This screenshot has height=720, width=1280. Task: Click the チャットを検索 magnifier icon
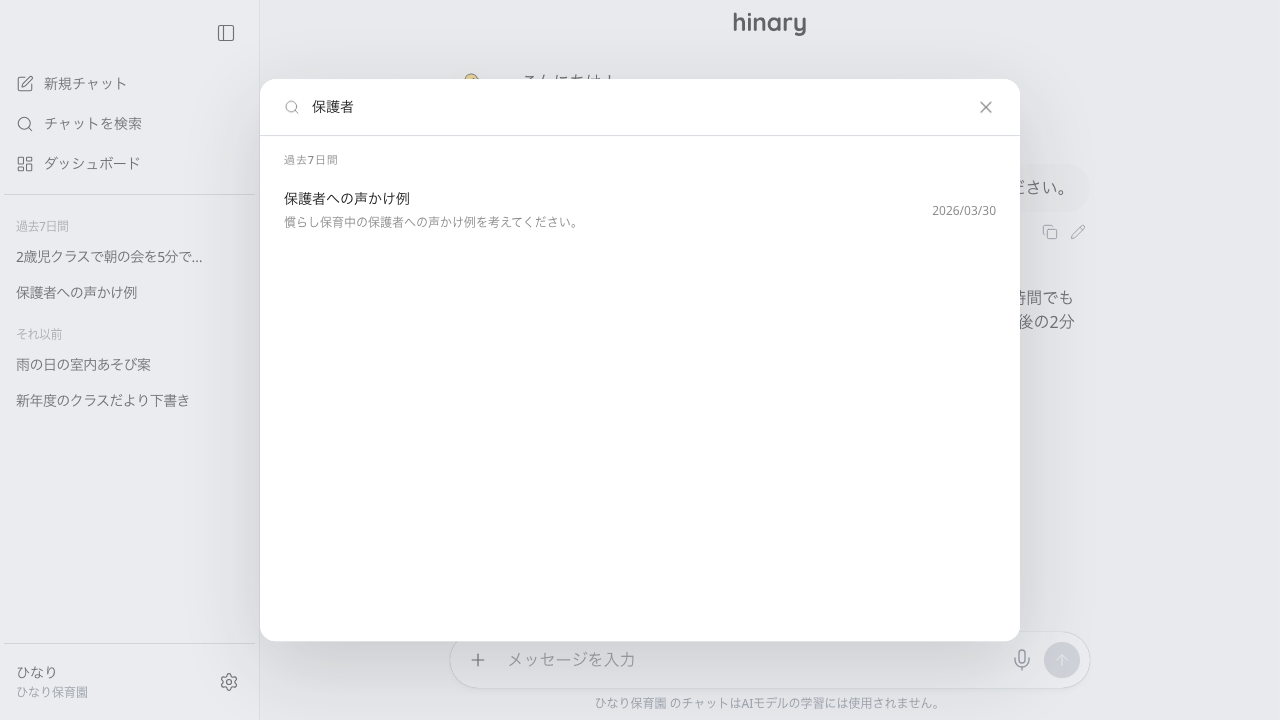point(25,123)
